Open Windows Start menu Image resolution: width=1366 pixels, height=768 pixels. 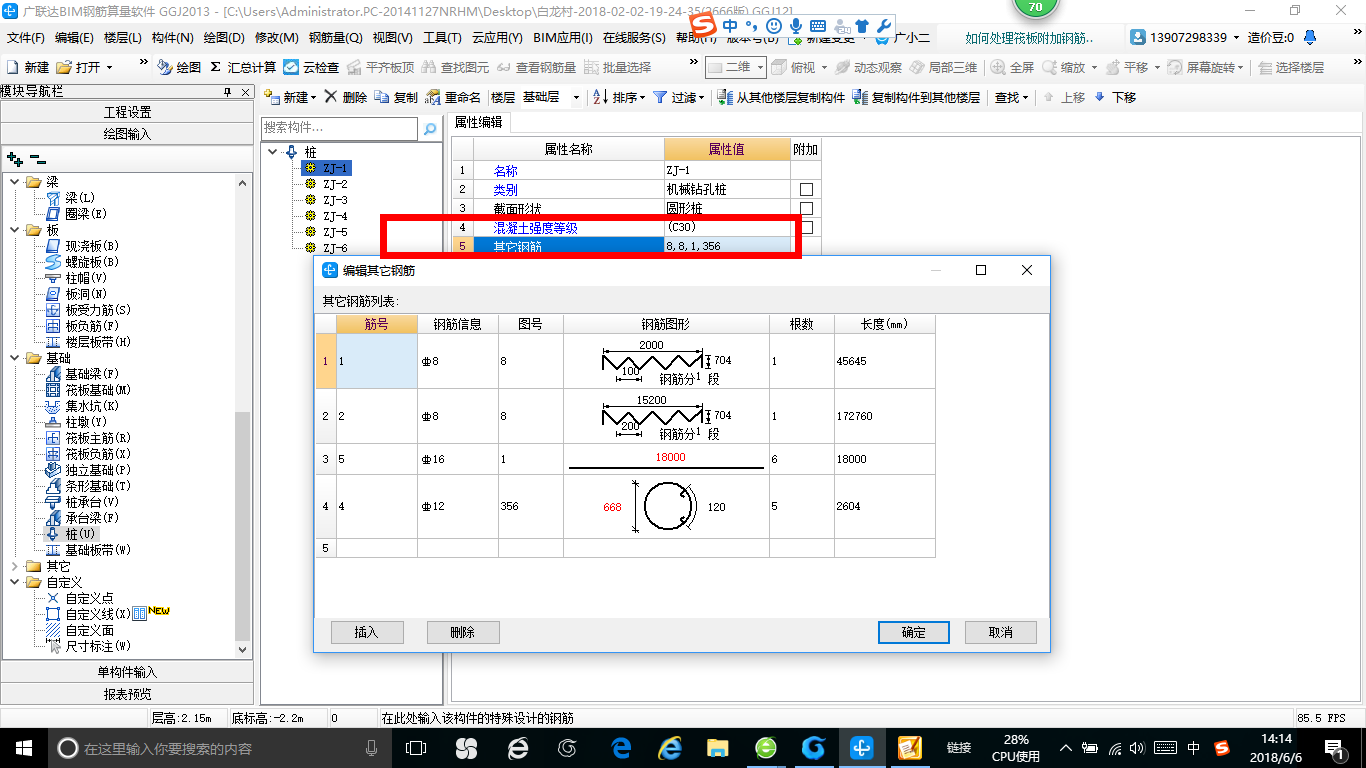23,747
